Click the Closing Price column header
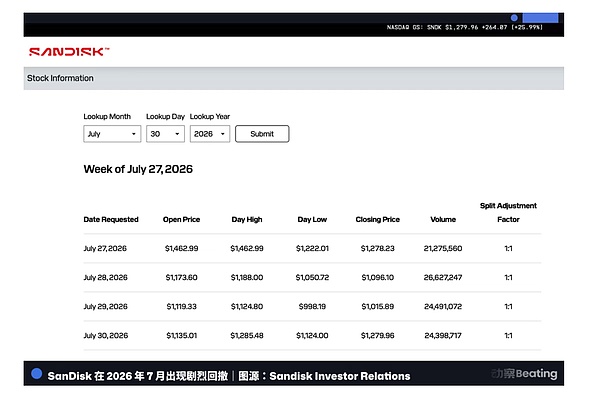Screen dimensions: 600x406 click(378, 219)
